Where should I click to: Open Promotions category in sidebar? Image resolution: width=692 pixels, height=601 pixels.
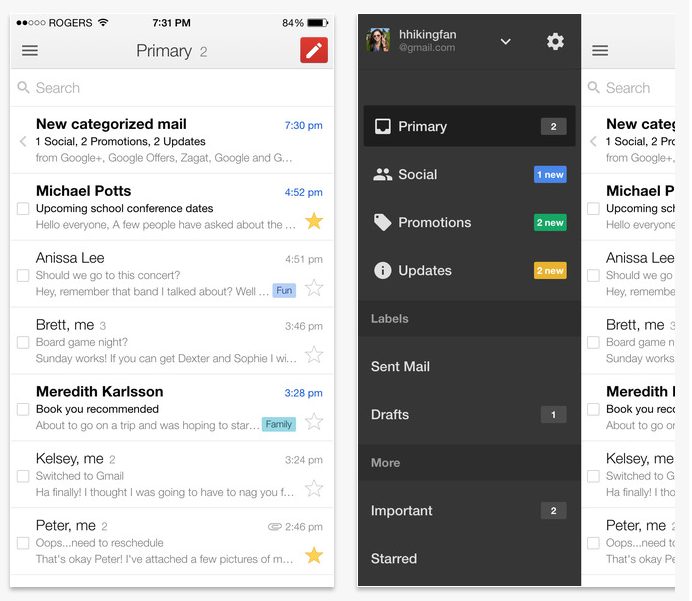(x=469, y=222)
